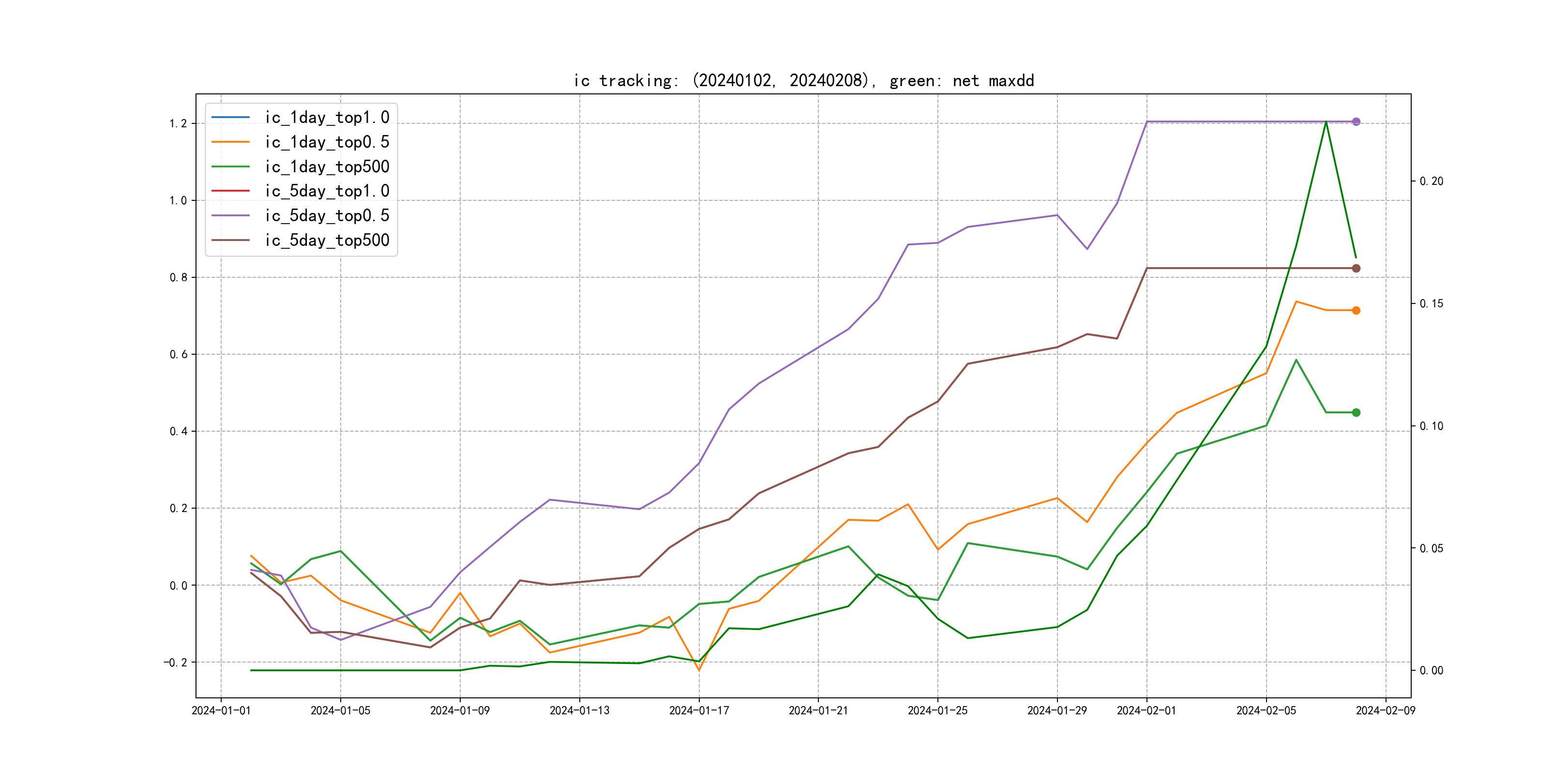
Task: Click the -0.2 left y-axis tick label
Action: [175, 662]
